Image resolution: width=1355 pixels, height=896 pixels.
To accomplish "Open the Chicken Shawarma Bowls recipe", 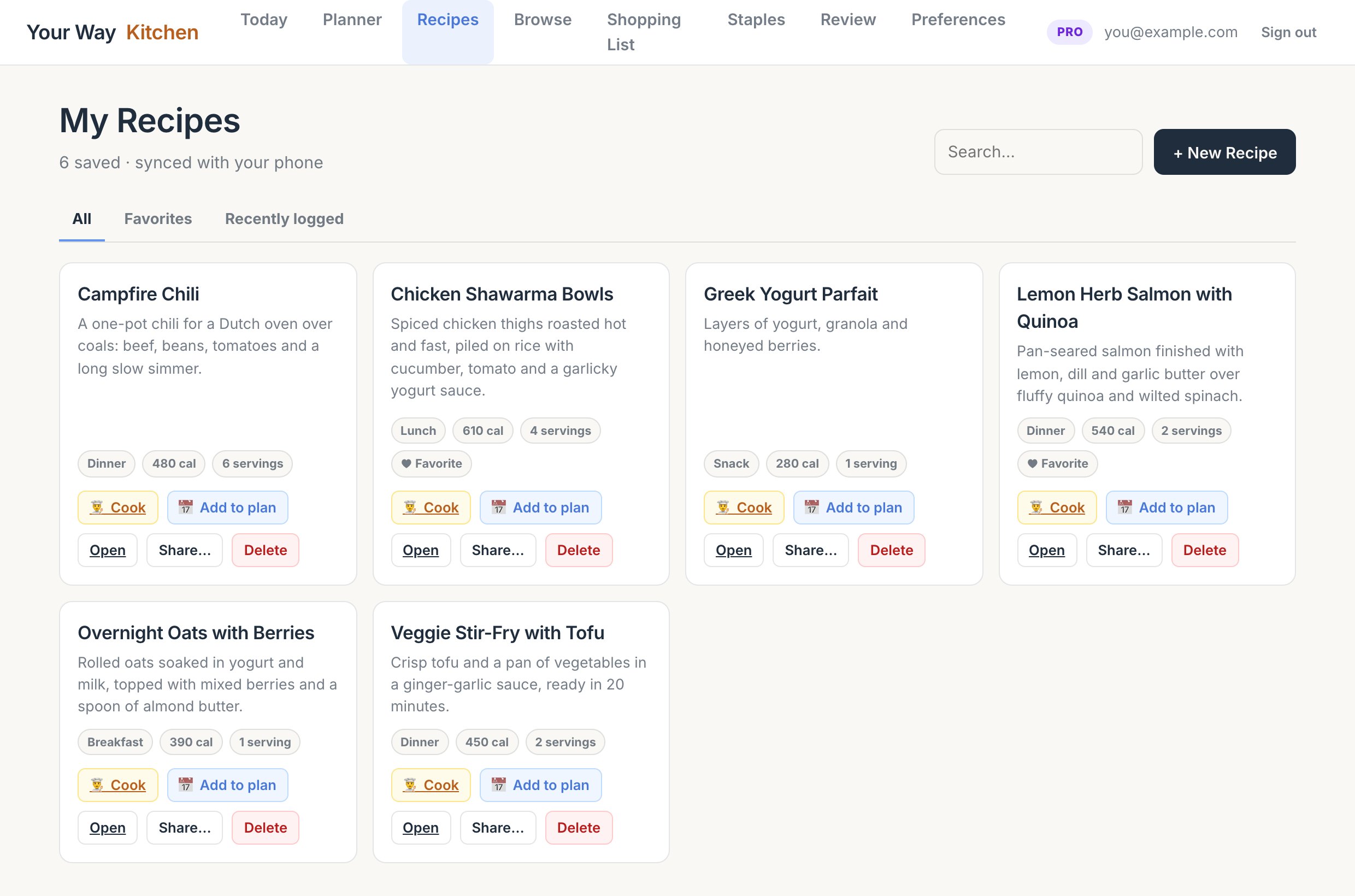I will (x=421, y=550).
